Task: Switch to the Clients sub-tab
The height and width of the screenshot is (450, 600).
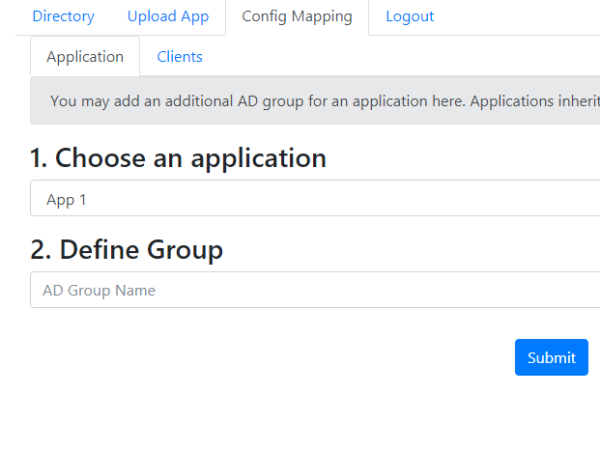Action: [179, 57]
